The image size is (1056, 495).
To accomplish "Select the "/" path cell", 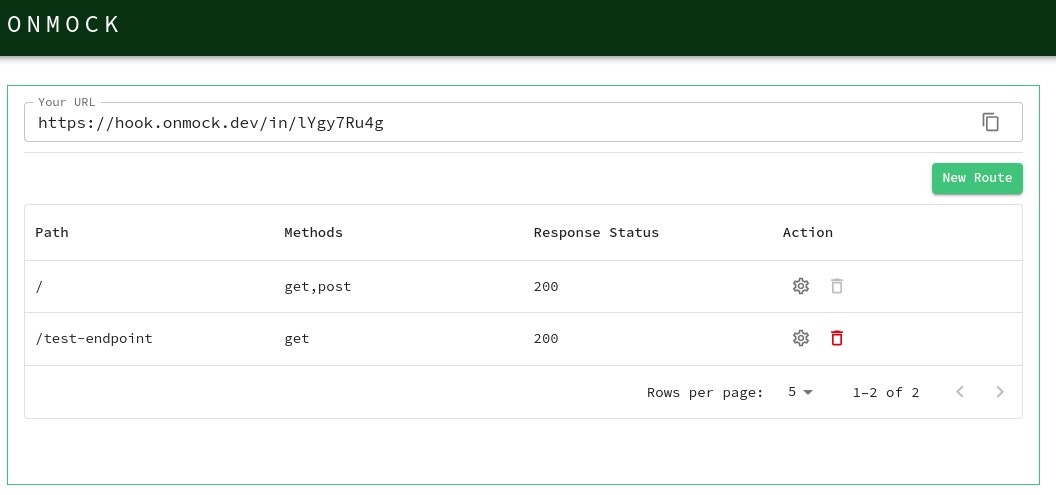I will pos(39,287).
